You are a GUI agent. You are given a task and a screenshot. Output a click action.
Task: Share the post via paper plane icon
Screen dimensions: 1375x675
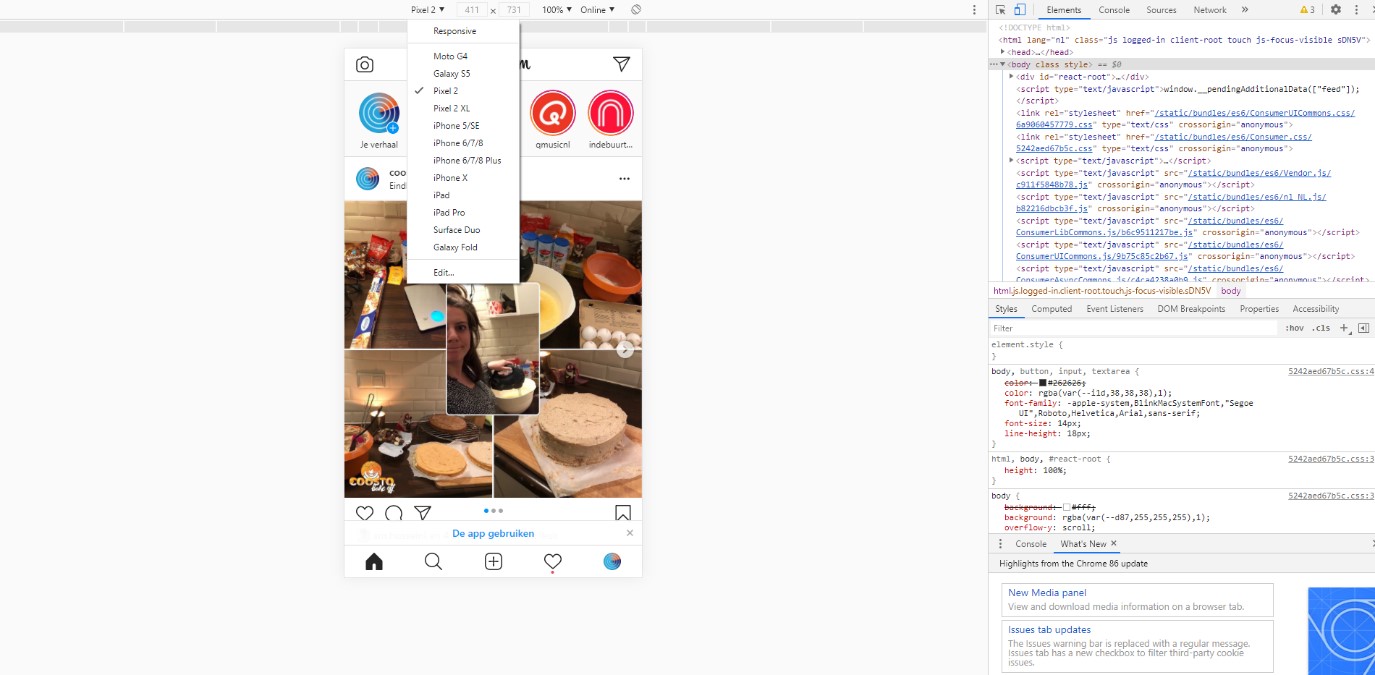(423, 513)
